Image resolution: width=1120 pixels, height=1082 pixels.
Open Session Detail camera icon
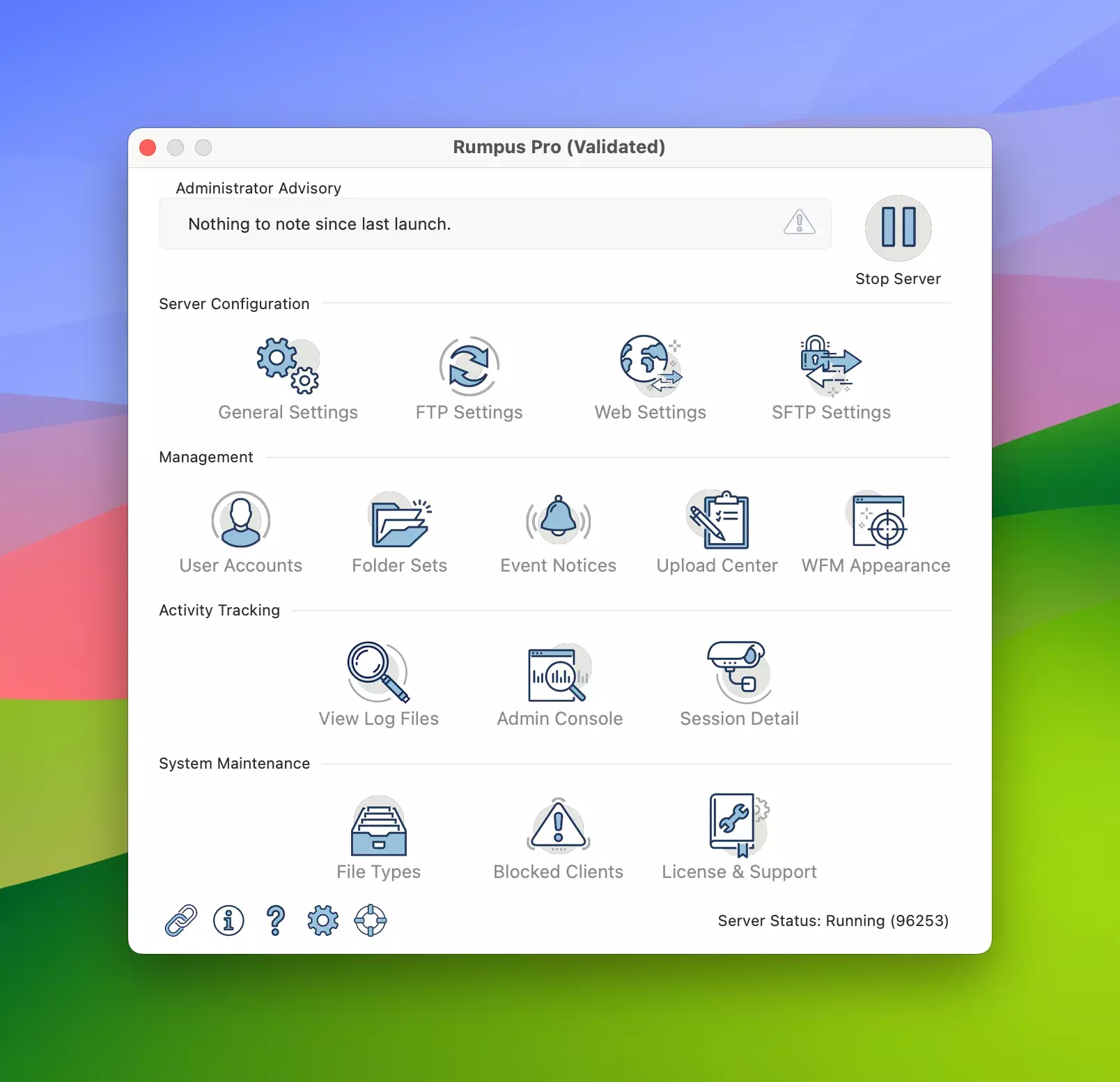pos(739,673)
